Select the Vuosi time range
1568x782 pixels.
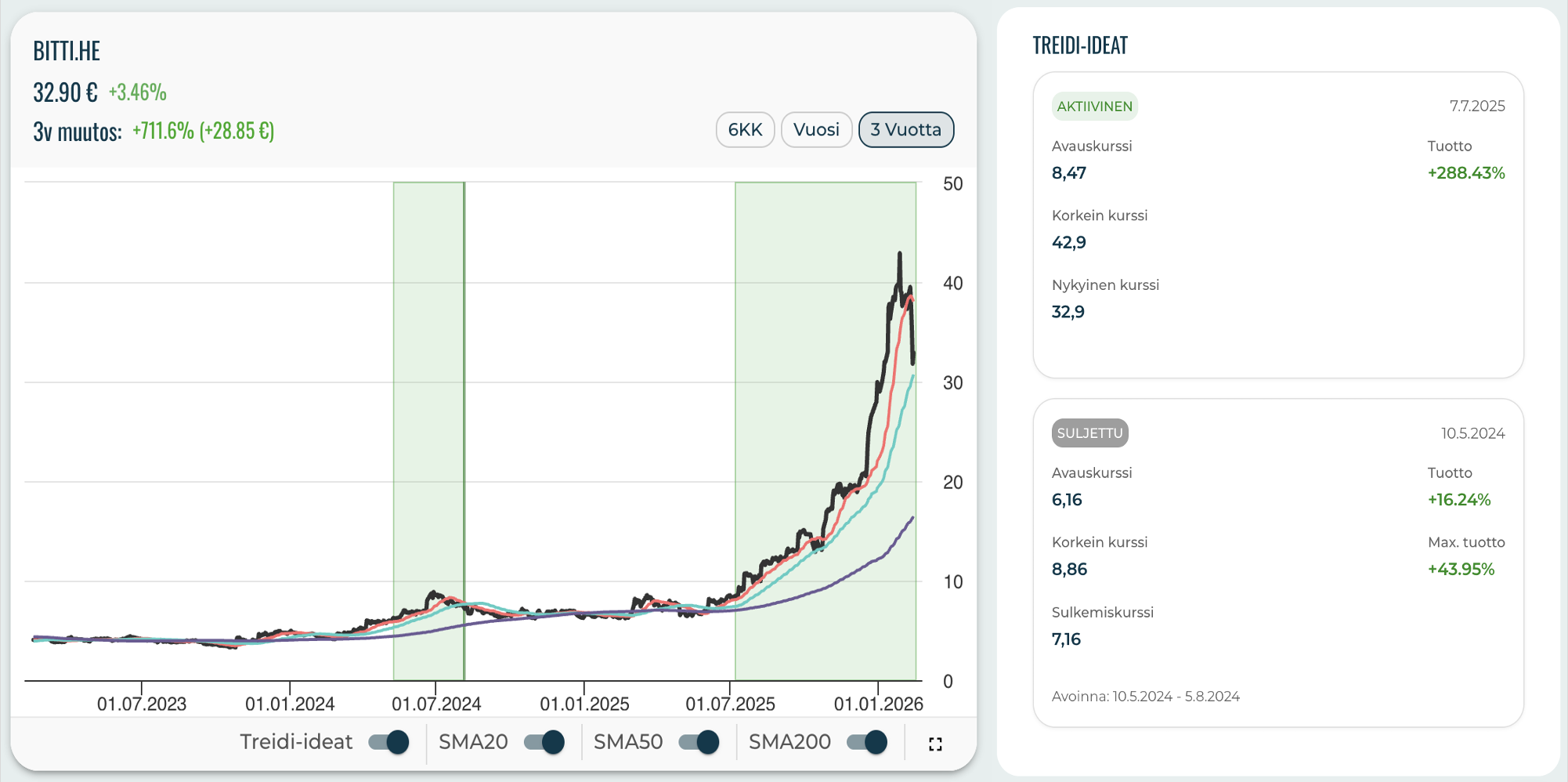coord(816,129)
